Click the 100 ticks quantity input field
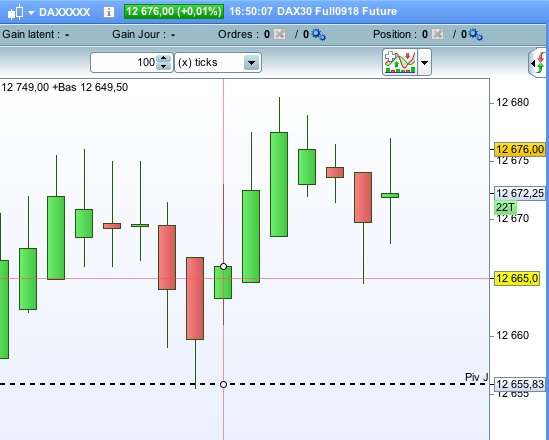The height and width of the screenshot is (440, 549). tap(124, 63)
